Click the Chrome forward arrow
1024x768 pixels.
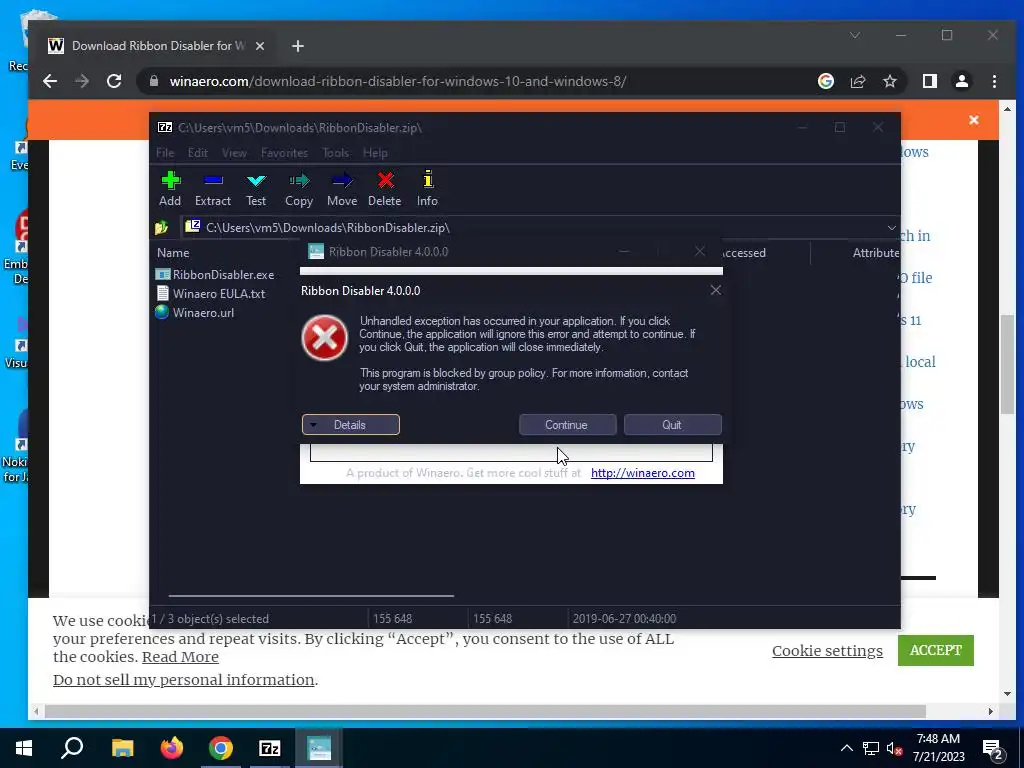[x=82, y=82]
